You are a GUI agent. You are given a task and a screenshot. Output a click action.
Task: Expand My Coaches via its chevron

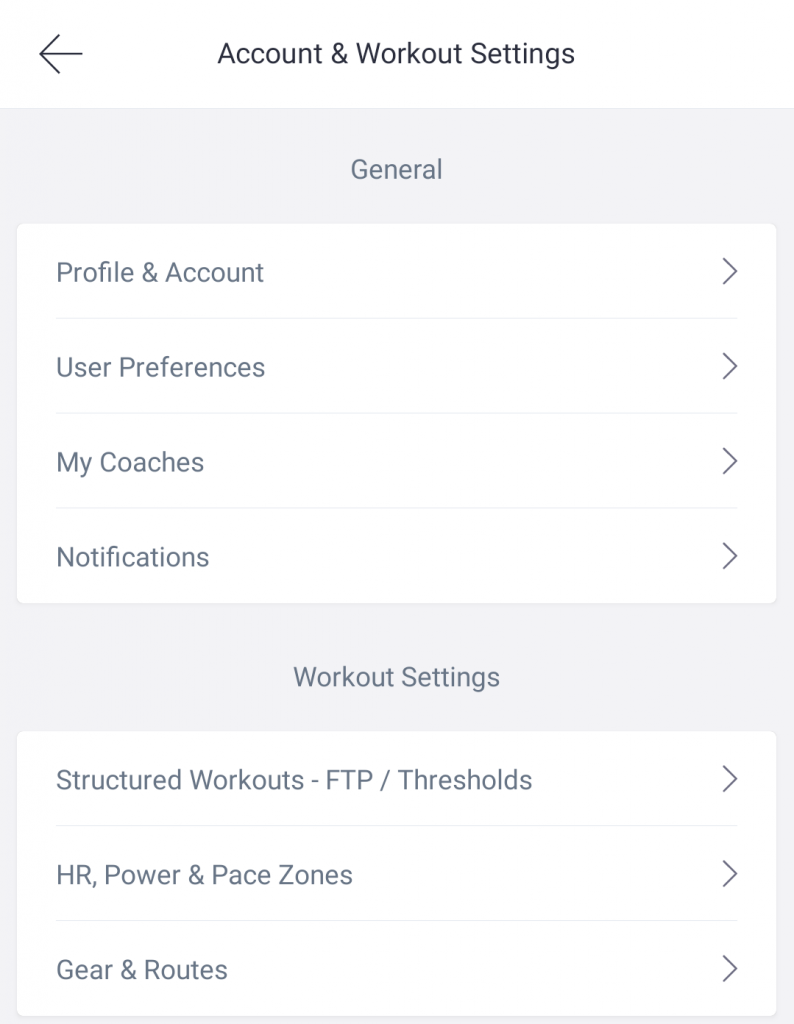click(x=729, y=461)
